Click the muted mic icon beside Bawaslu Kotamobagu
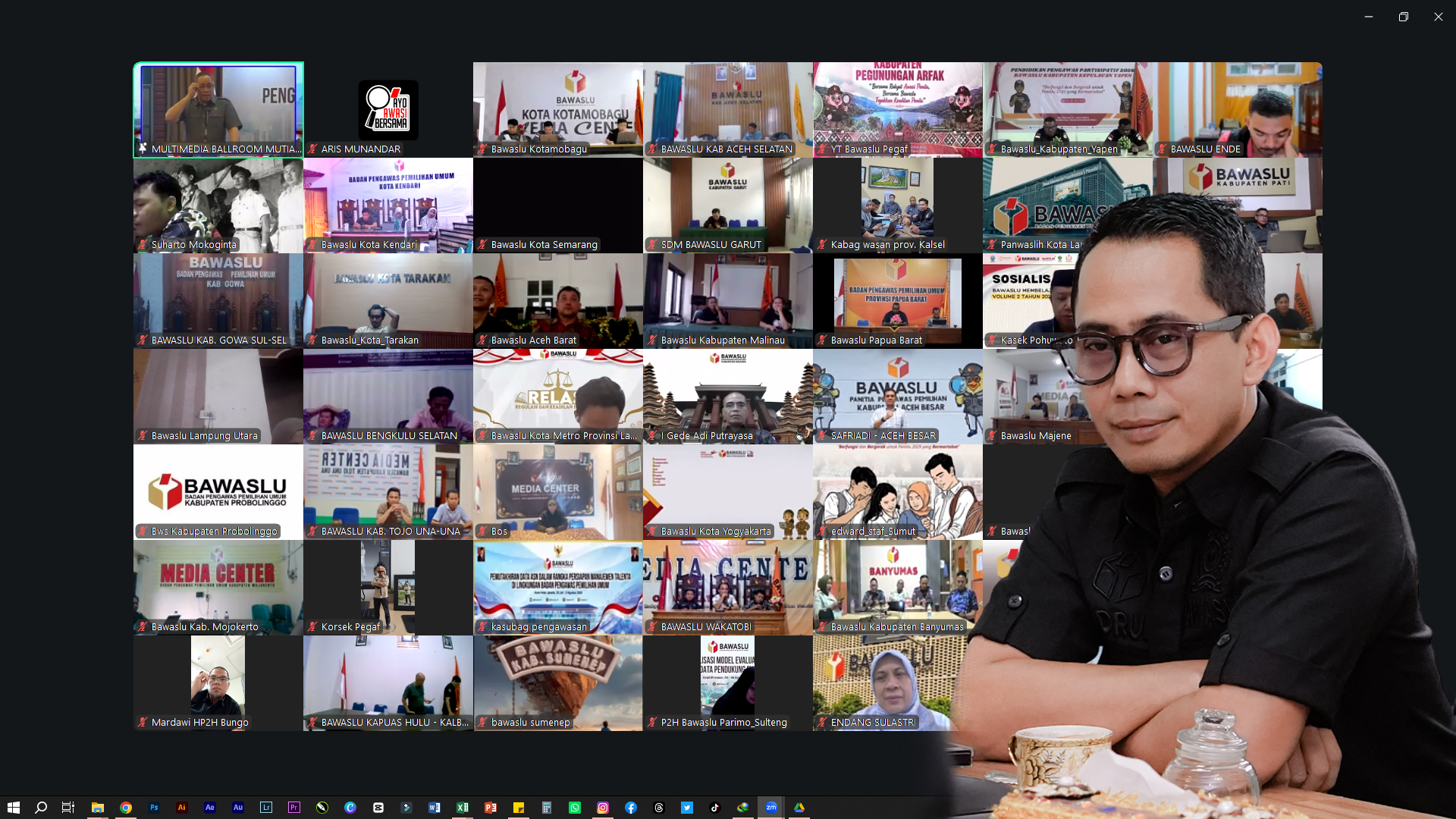Screen dimensions: 1456x819 (482, 149)
